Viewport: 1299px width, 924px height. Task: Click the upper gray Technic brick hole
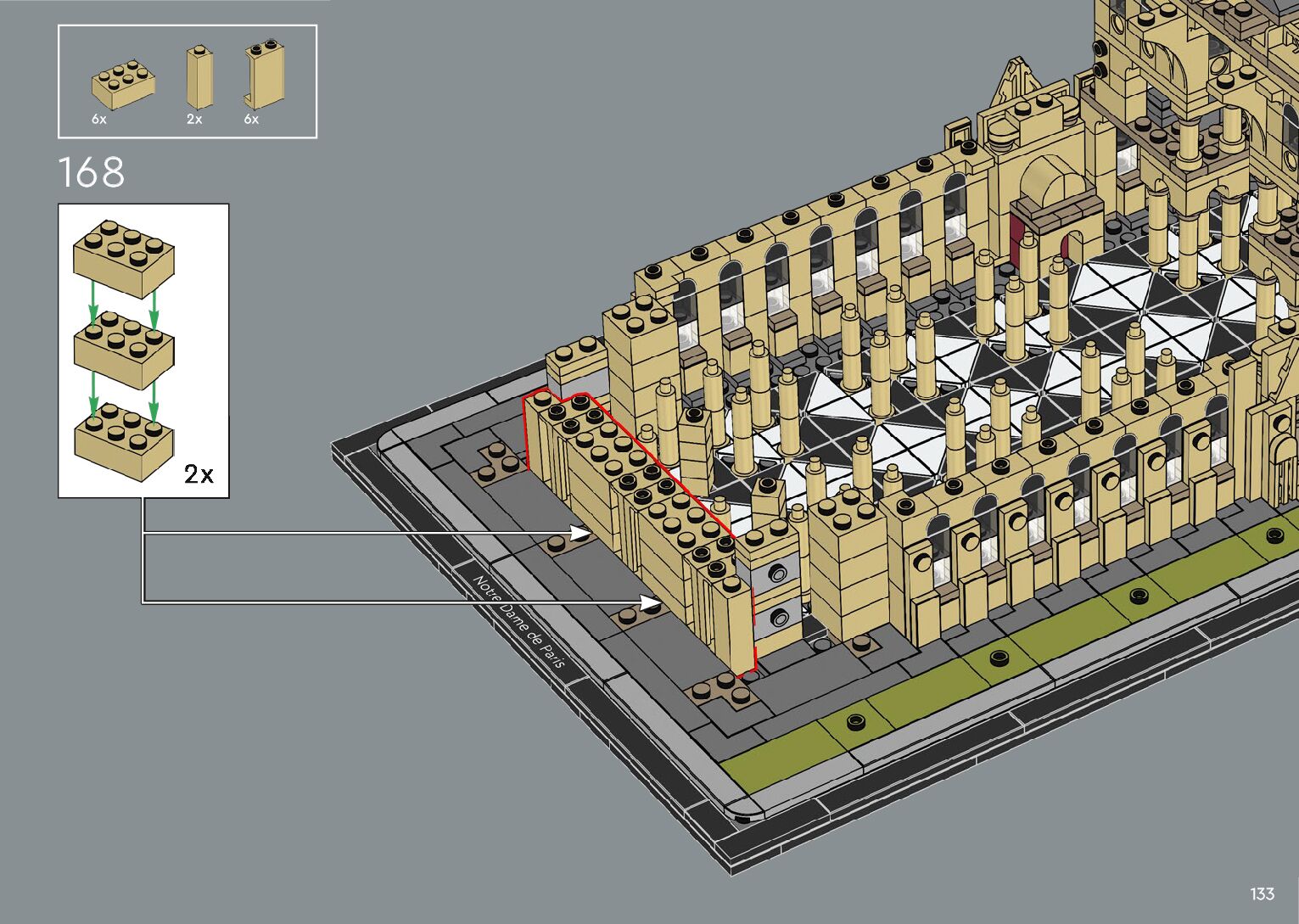coord(775,574)
